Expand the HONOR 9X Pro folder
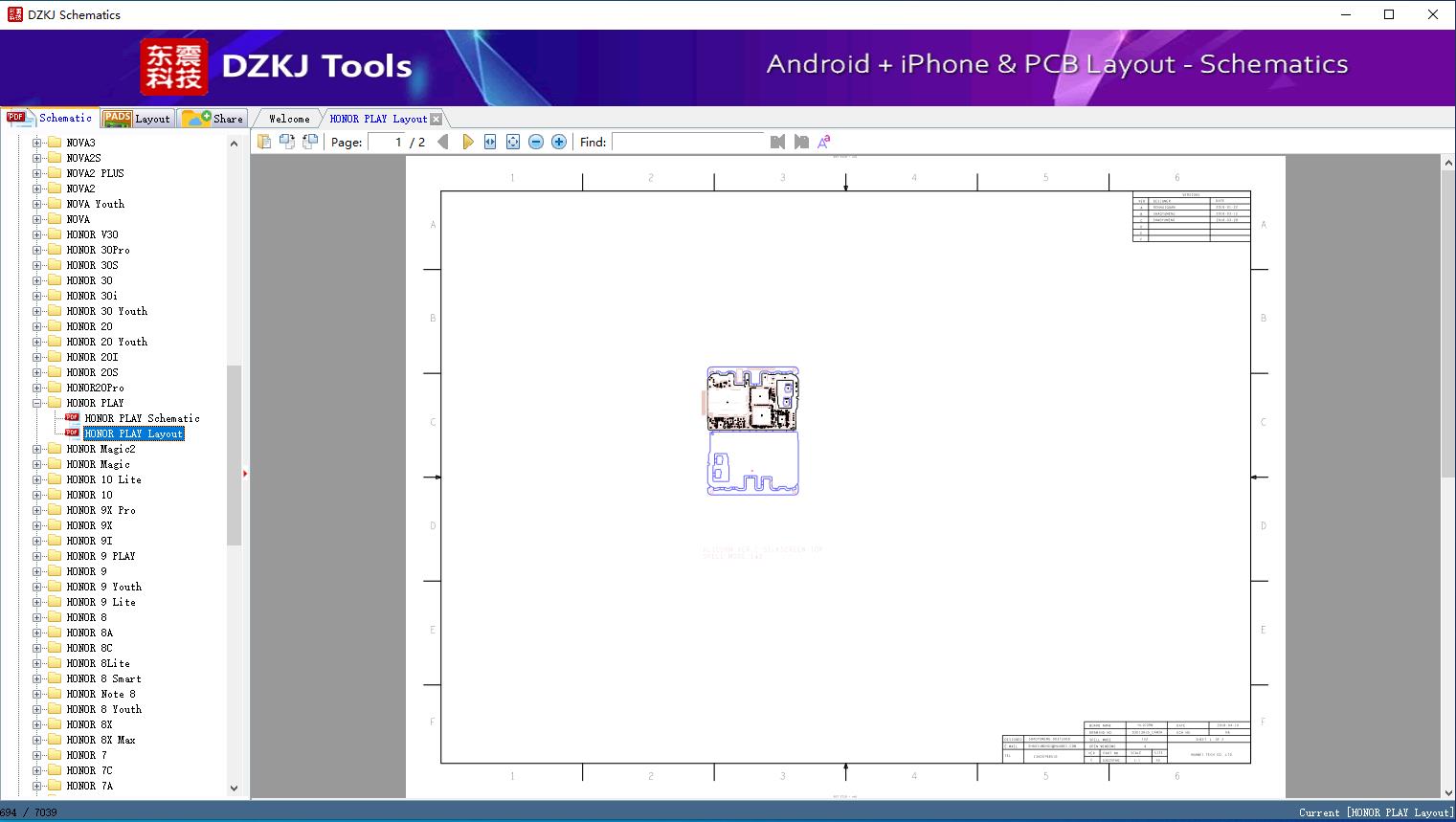The image size is (1456, 822). [x=37, y=510]
